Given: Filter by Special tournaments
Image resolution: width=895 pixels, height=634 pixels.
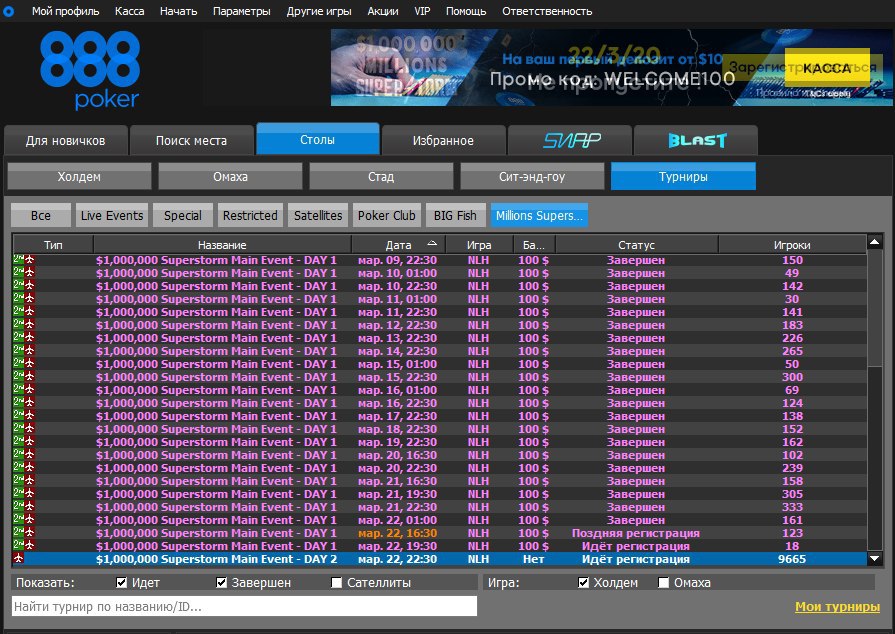Looking at the screenshot, I should 183,216.
